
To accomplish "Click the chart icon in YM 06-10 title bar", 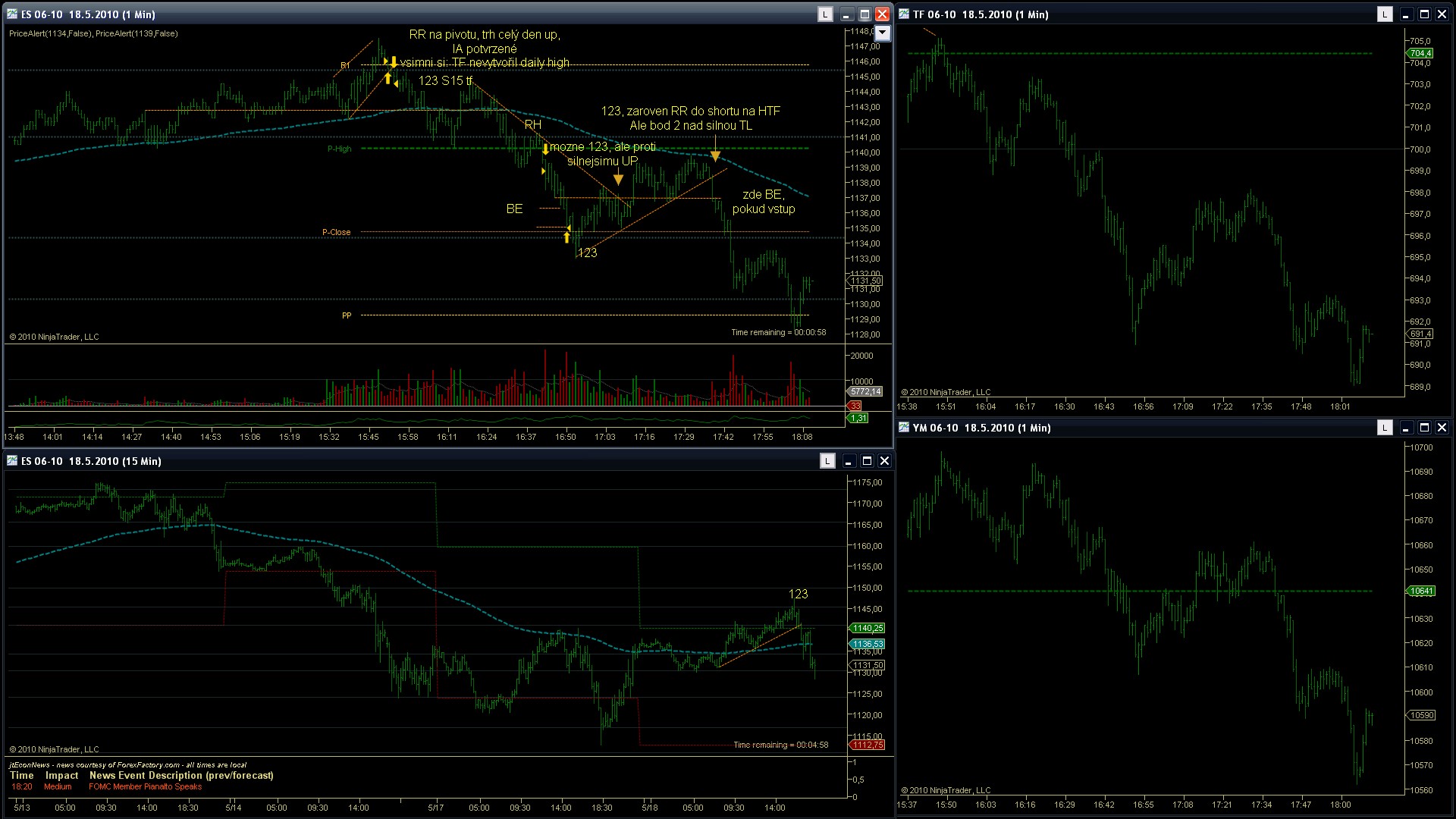I will pos(904,428).
